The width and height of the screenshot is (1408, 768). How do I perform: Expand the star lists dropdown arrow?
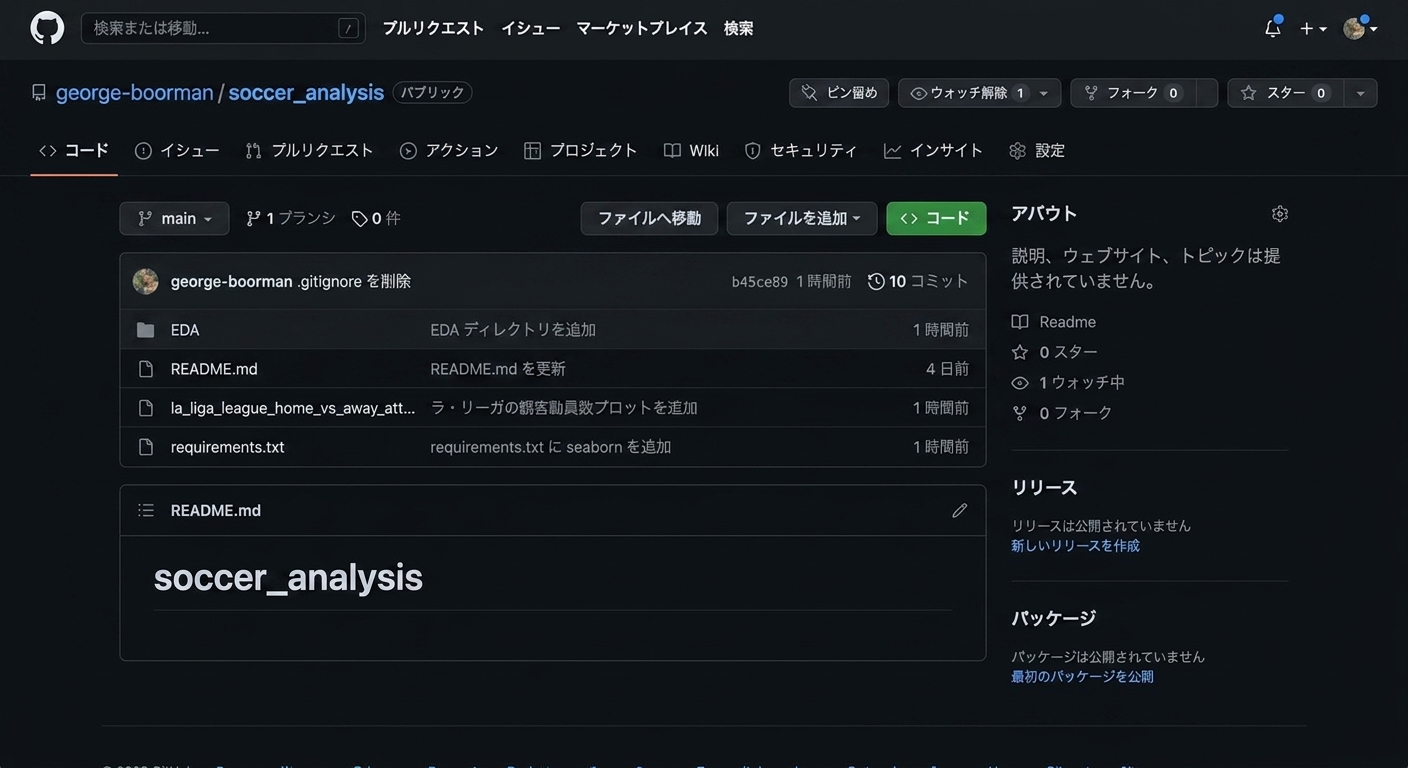[x=1360, y=93]
